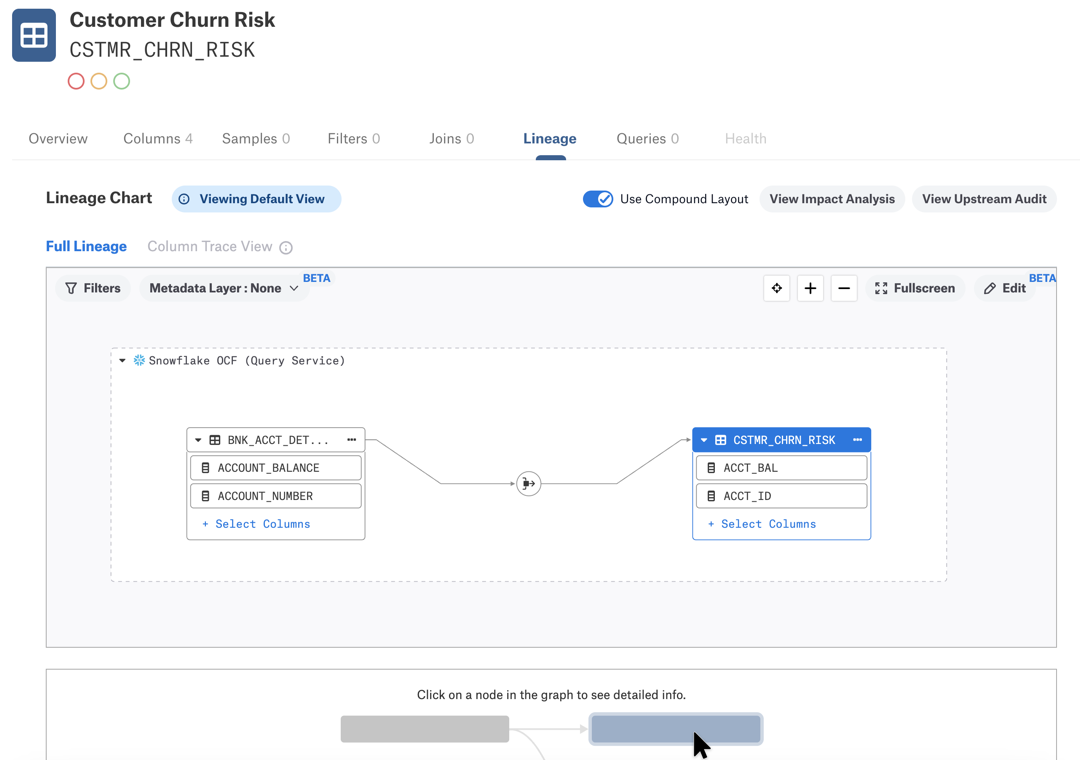Click the column icon beside ACCOUNT_BALANCE
The image size is (1080, 760).
pyautogui.click(x=205, y=468)
